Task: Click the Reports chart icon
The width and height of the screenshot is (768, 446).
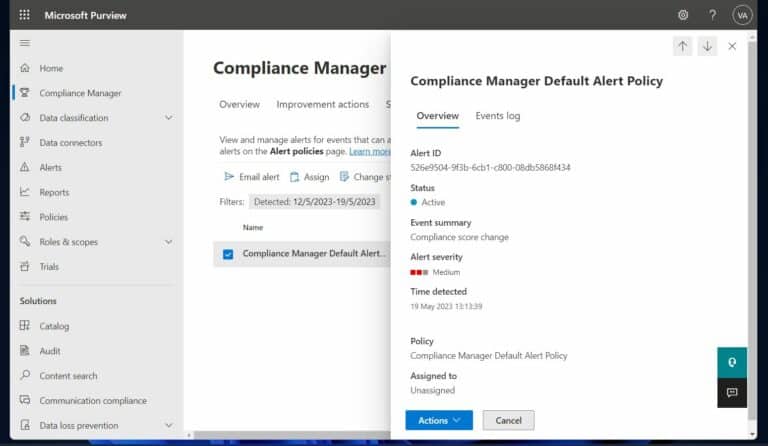Action: coord(25,192)
